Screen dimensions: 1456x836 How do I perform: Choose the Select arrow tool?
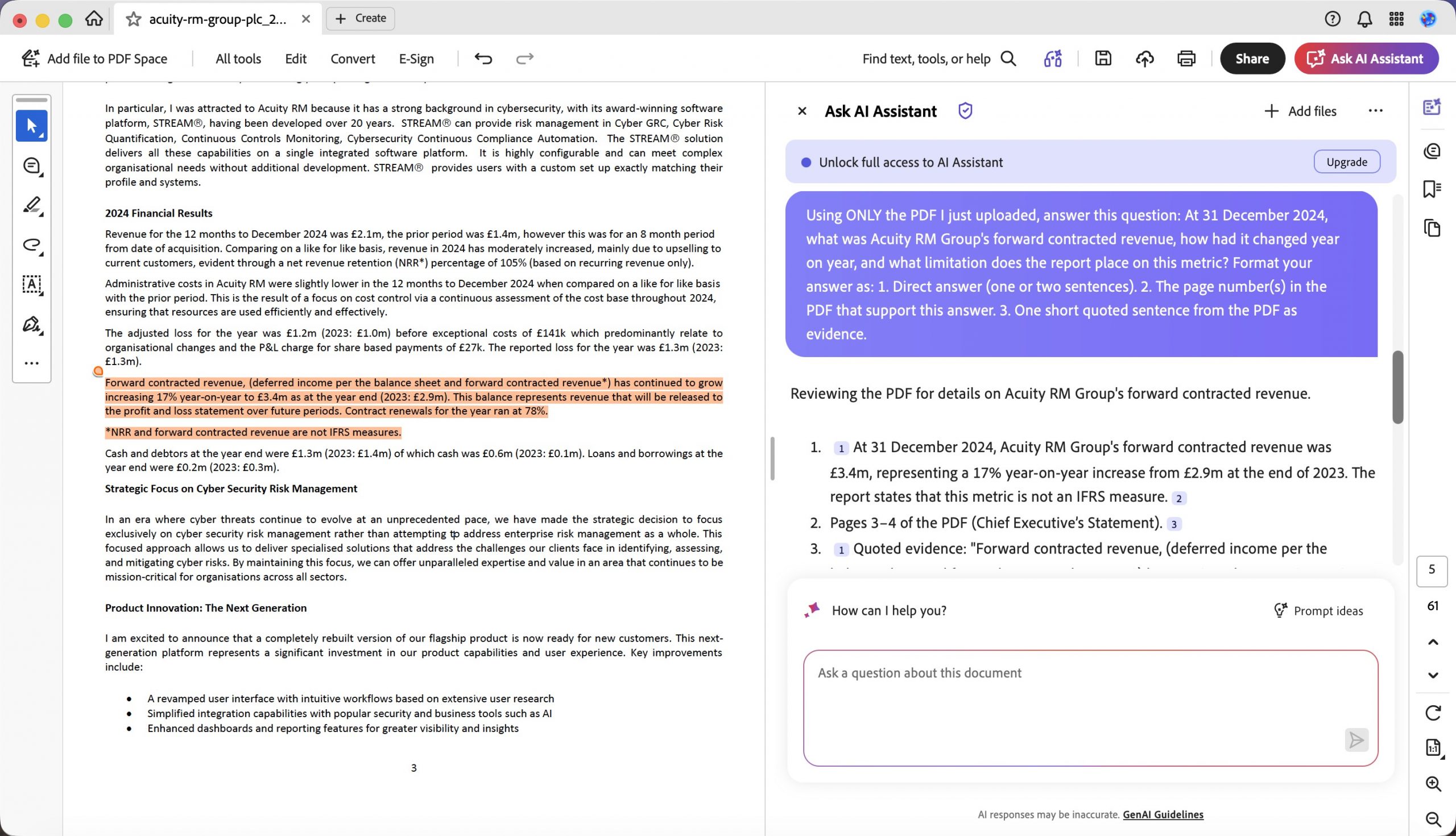32,126
